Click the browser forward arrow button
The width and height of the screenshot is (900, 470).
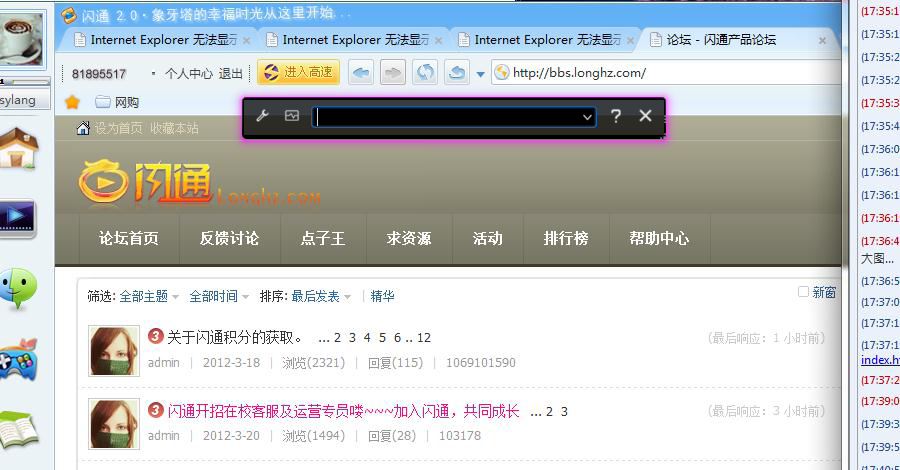tap(393, 72)
